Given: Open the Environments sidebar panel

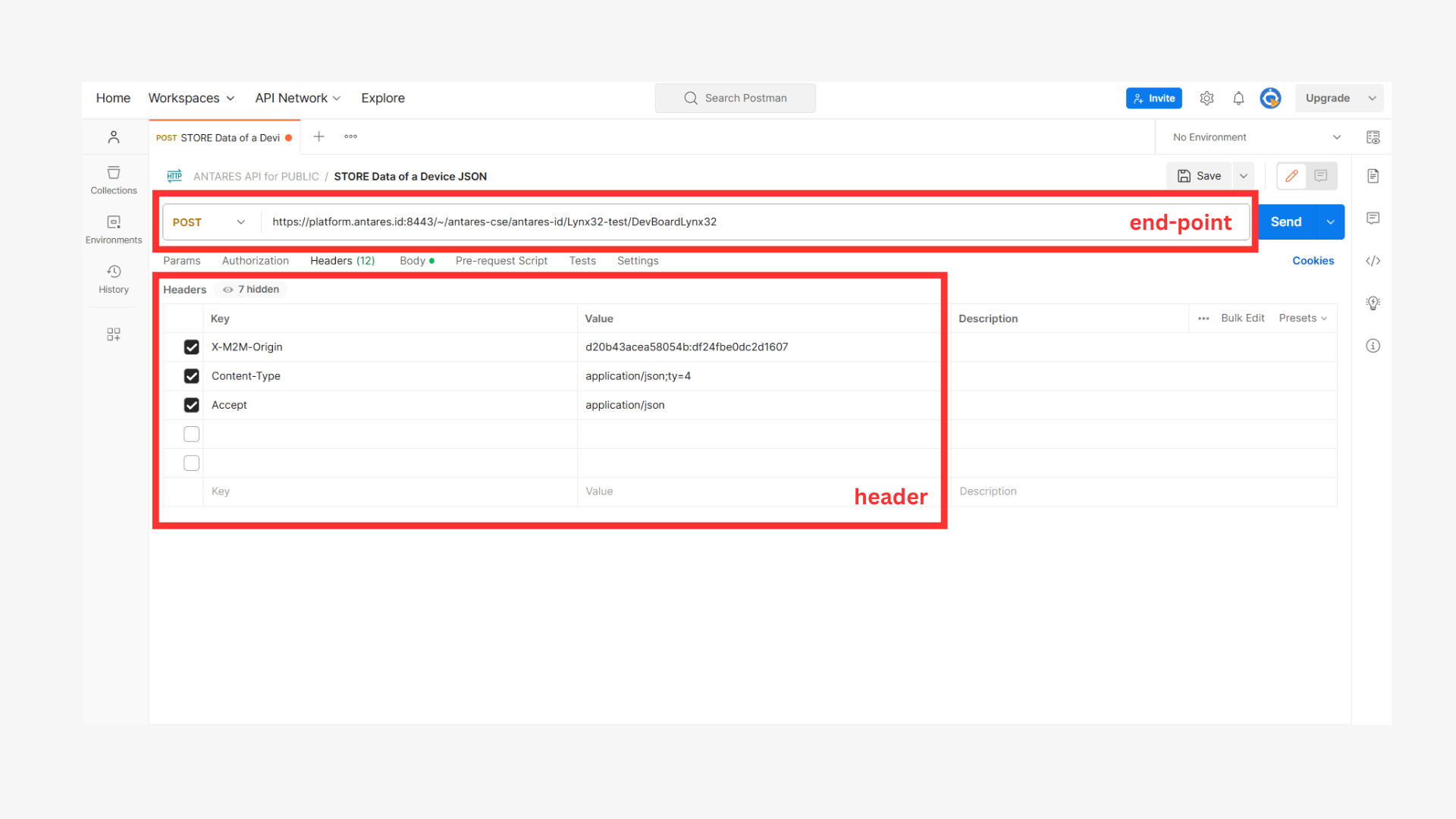Looking at the screenshot, I should (x=114, y=230).
